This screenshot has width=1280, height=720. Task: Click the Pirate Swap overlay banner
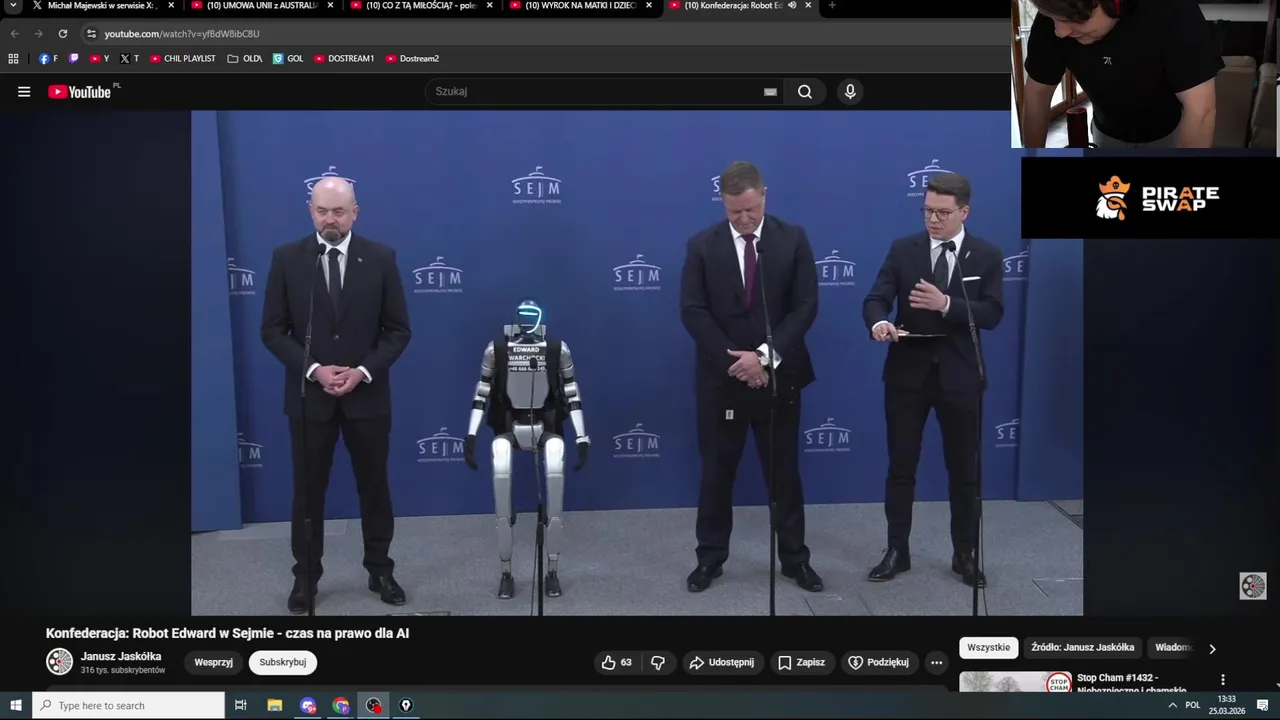[x=1150, y=197]
